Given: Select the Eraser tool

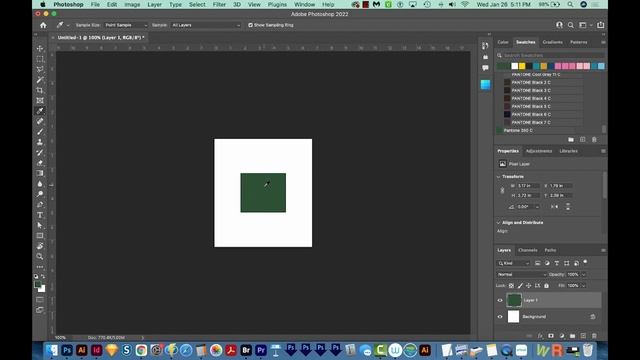Looking at the screenshot, I should point(40,163).
